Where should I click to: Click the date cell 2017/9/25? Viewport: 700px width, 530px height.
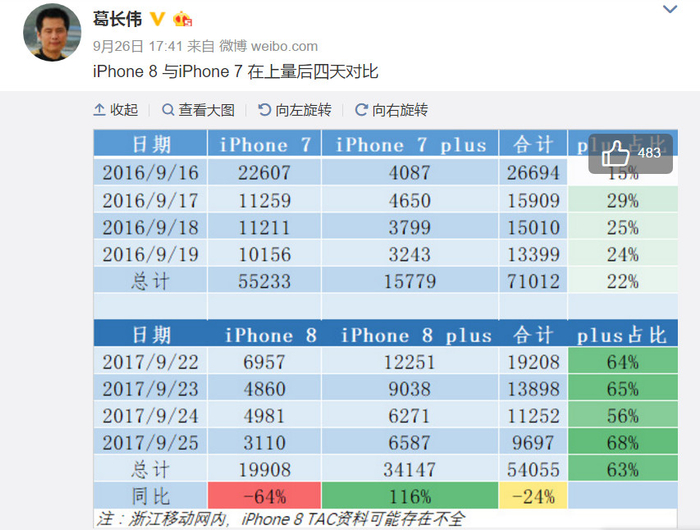click(x=150, y=442)
